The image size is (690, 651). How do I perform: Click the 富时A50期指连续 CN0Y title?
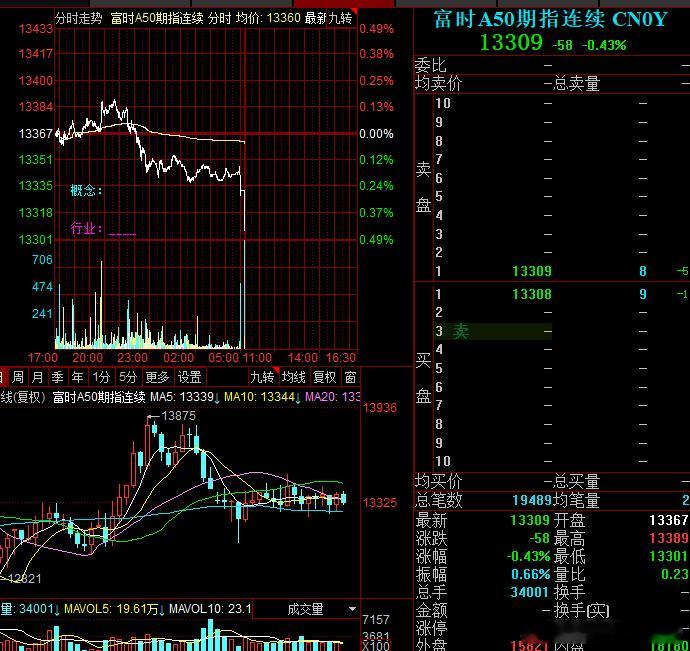coord(551,19)
